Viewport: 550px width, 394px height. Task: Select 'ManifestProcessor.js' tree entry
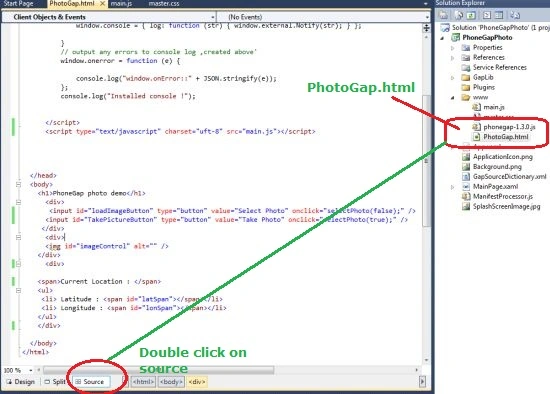(502, 196)
